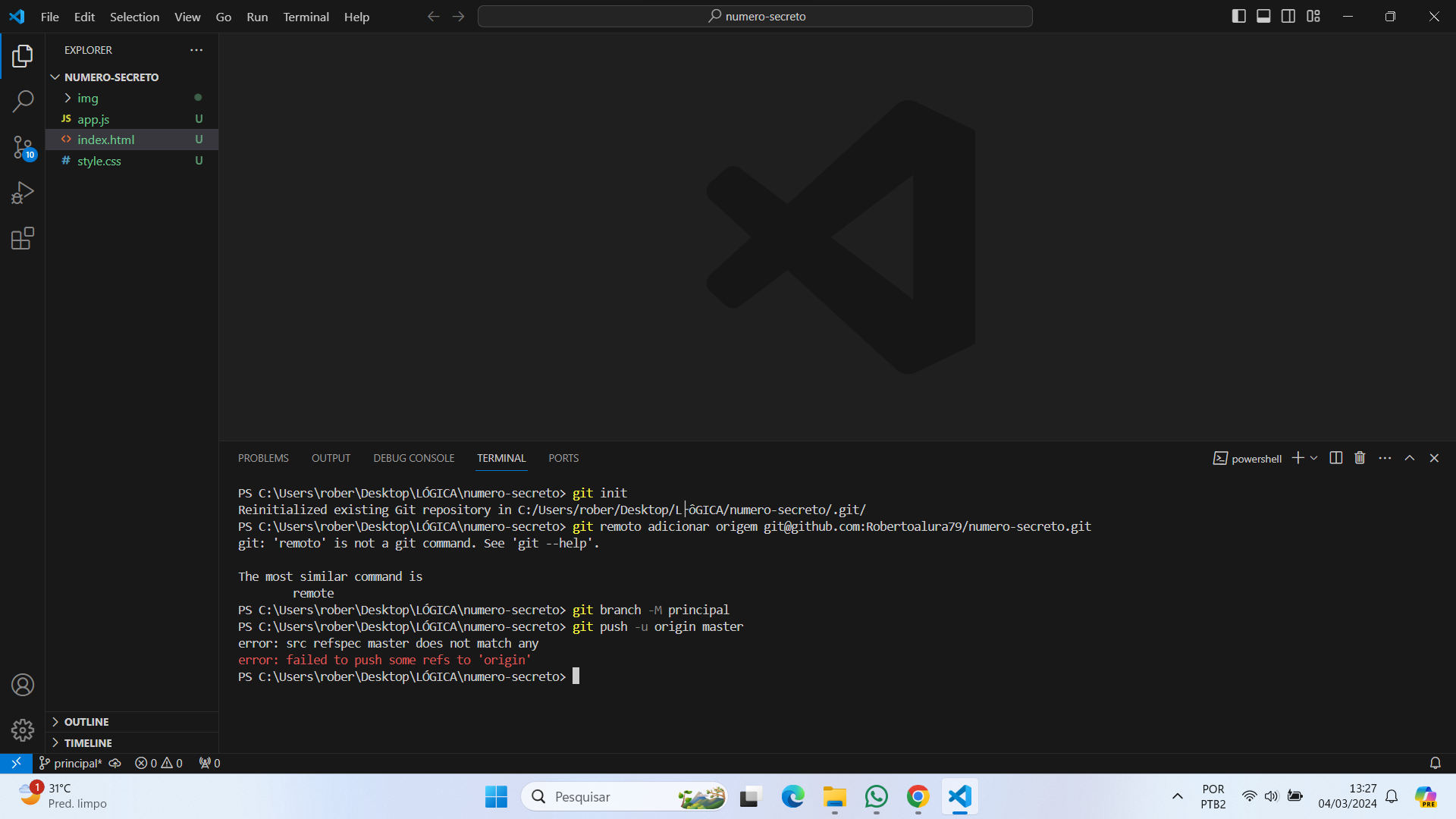Select the Explorer icon in activity bar
This screenshot has height=819, width=1456.
click(x=22, y=55)
